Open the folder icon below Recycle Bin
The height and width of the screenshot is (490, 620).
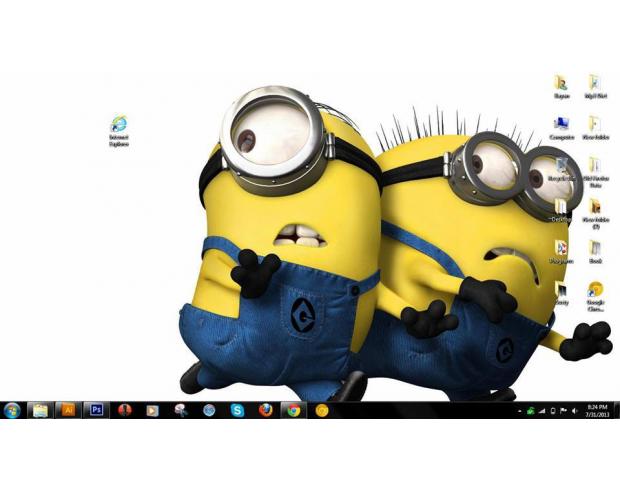tap(561, 210)
